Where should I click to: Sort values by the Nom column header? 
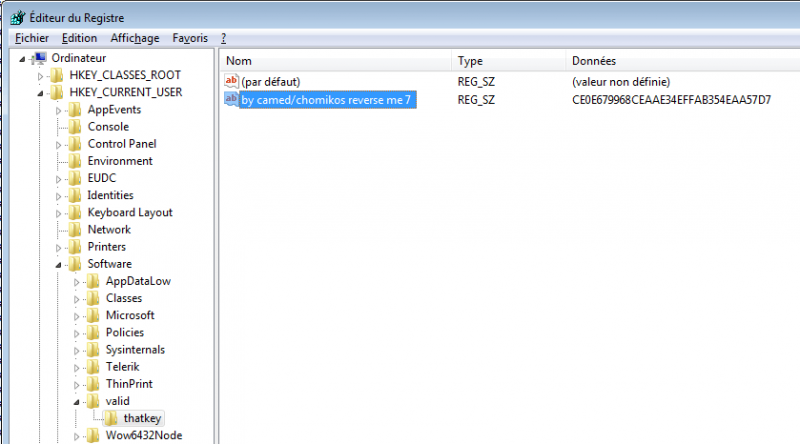pyautogui.click(x=336, y=61)
